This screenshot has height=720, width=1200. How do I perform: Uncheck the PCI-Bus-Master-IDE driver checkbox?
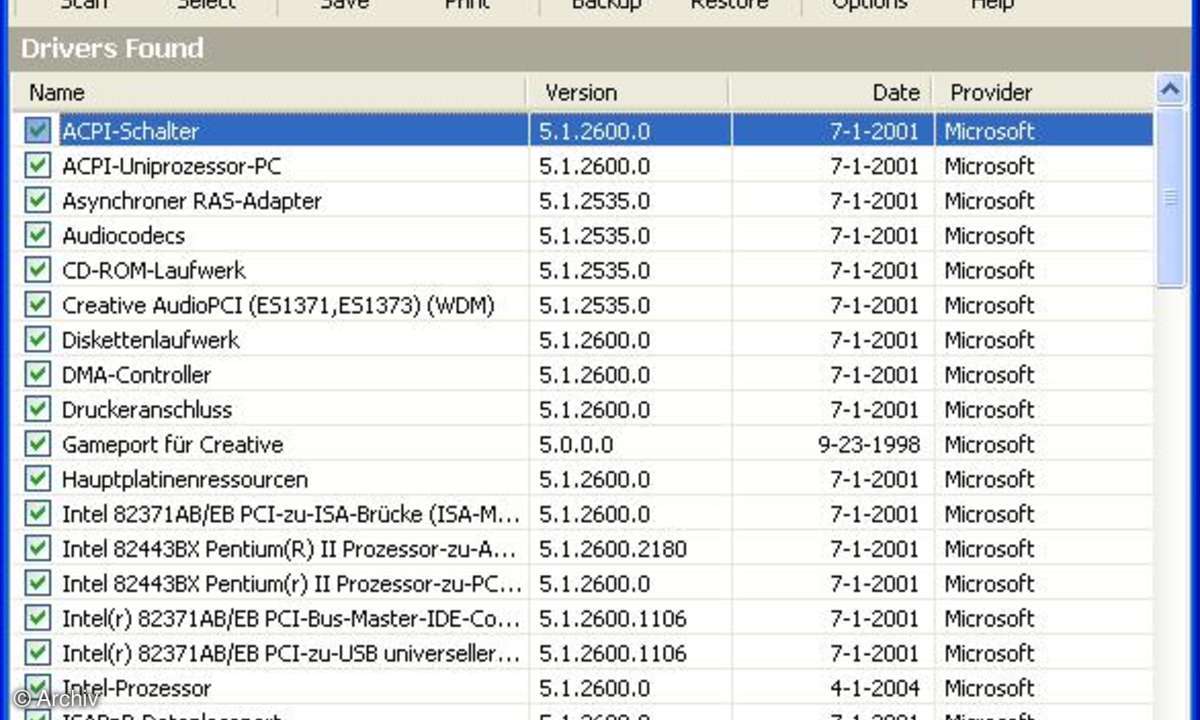[x=38, y=619]
